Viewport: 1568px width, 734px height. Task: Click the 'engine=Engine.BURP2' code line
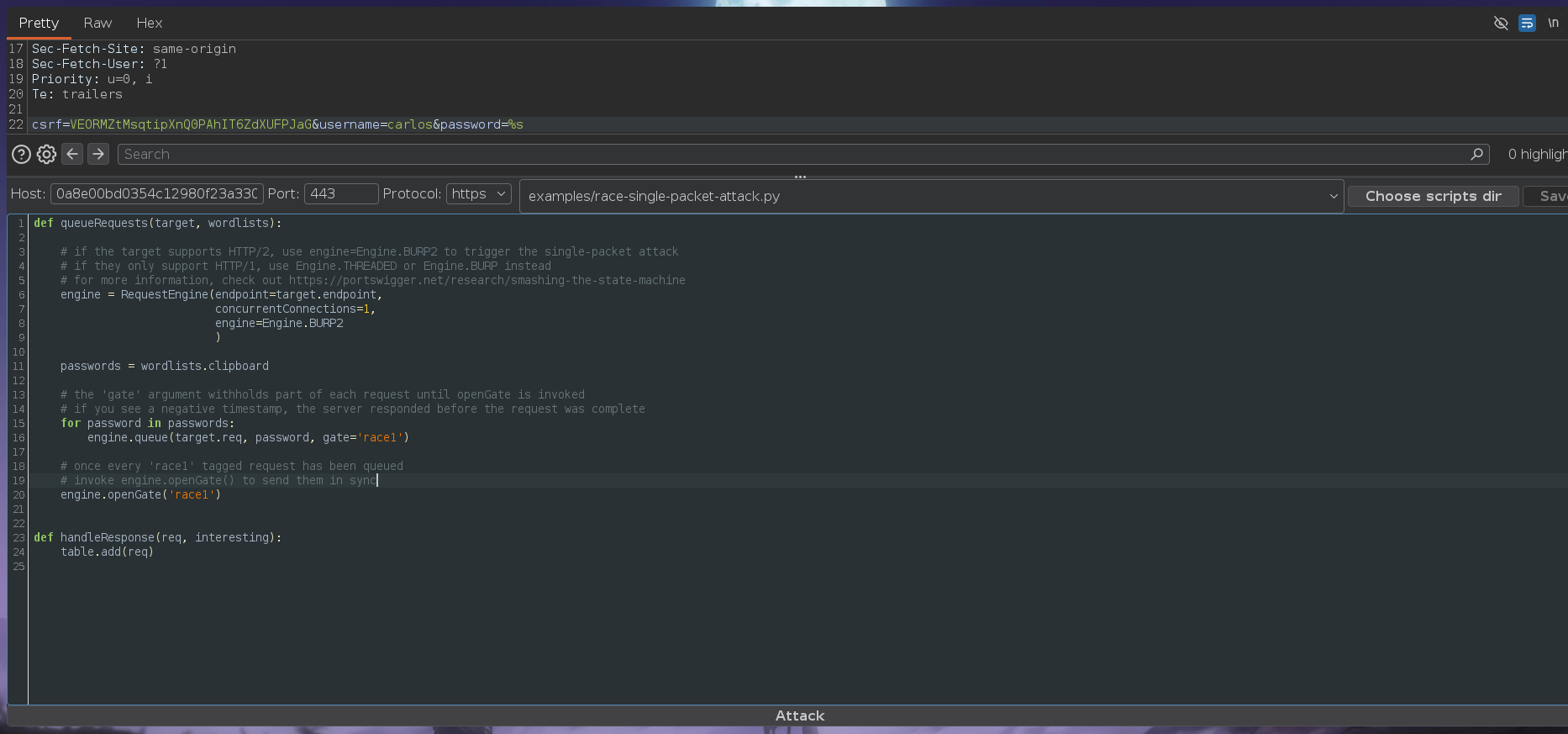pos(279,323)
